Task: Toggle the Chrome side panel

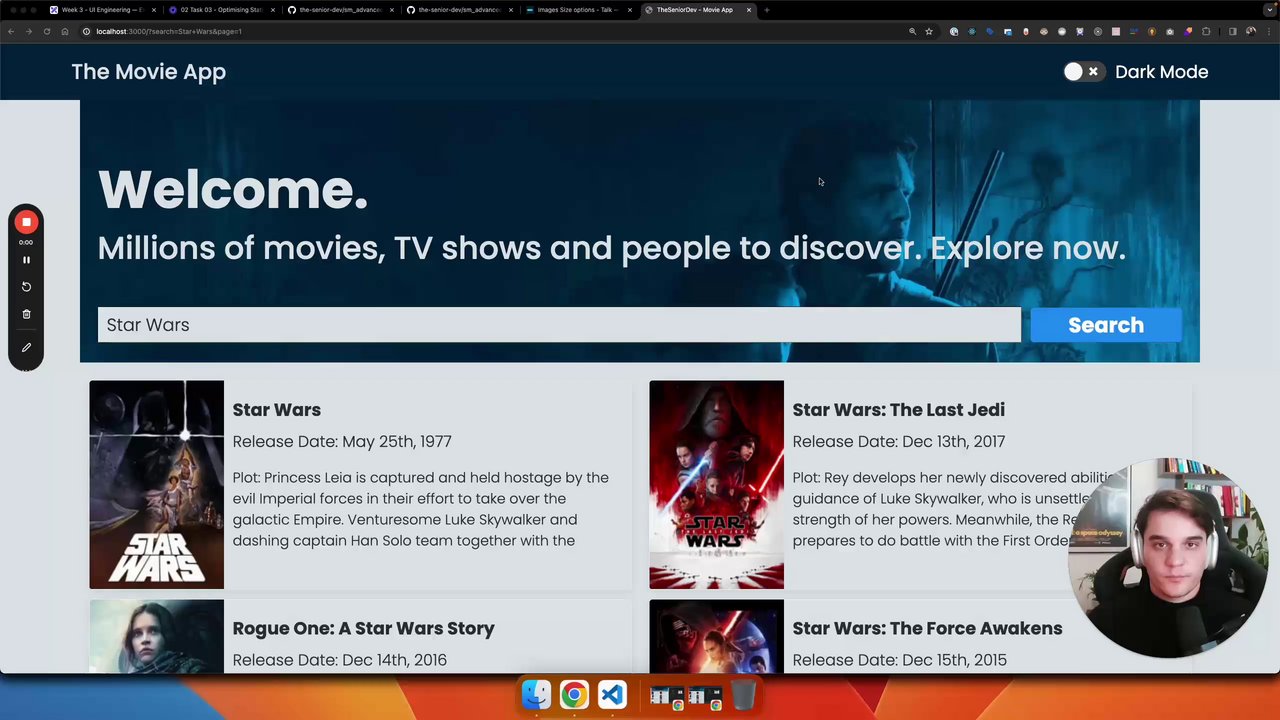Action: tap(1233, 31)
